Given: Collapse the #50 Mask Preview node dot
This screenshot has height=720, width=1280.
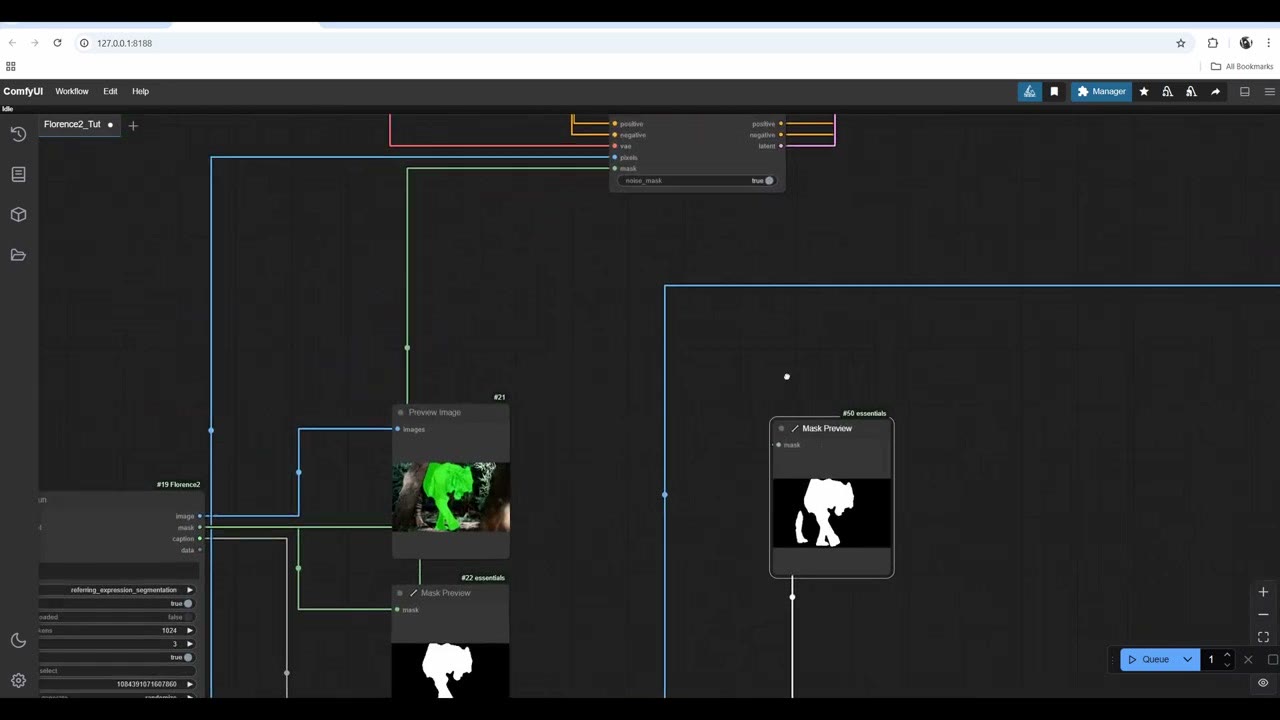Looking at the screenshot, I should pyautogui.click(x=782, y=428).
